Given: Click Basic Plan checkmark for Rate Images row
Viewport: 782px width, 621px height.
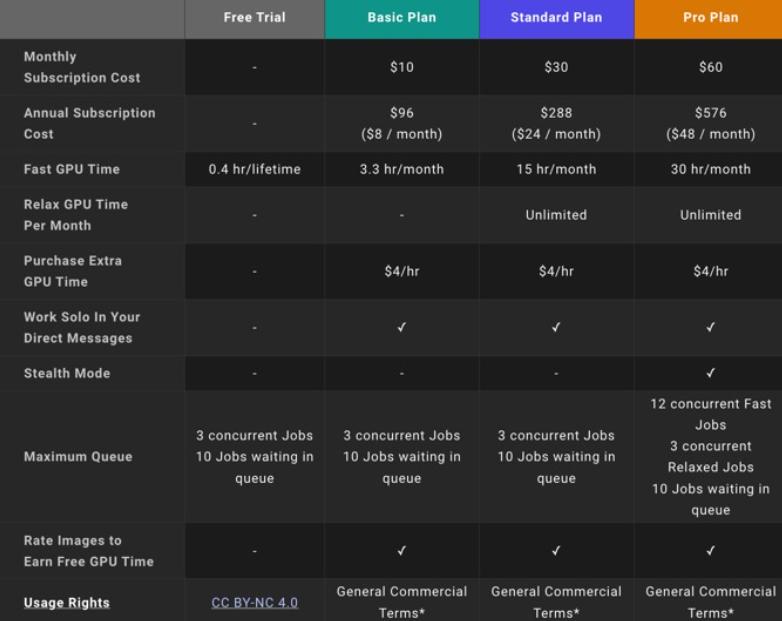Looking at the screenshot, I should (402, 551).
